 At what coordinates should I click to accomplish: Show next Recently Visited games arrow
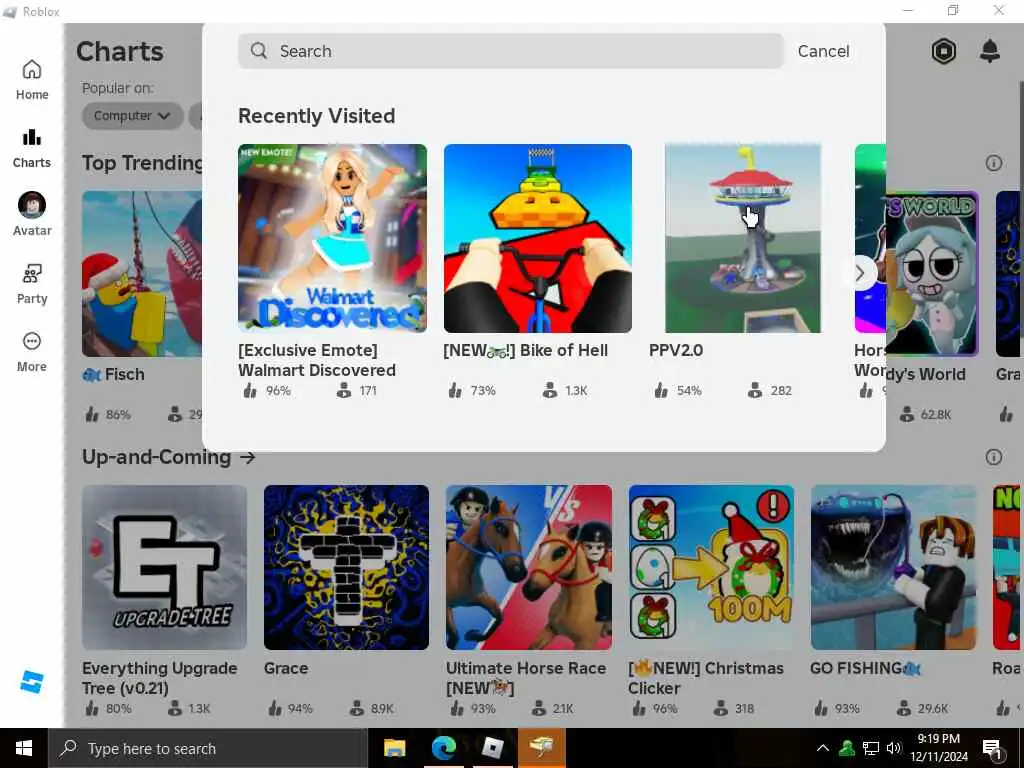(861, 274)
